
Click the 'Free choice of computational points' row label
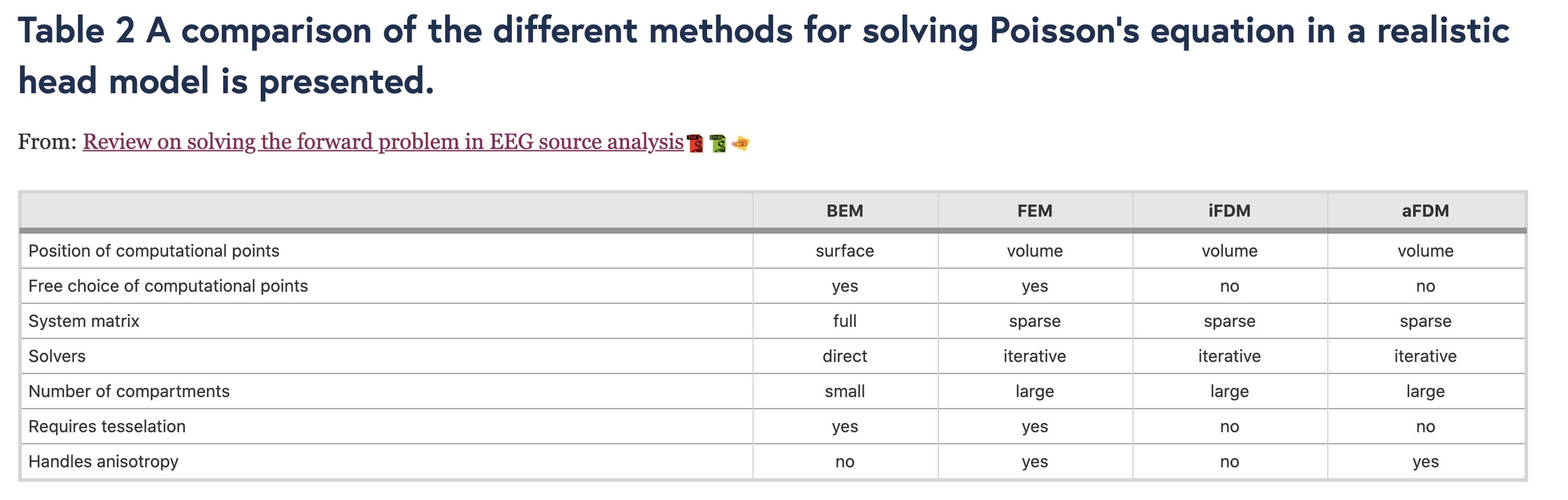pos(168,286)
